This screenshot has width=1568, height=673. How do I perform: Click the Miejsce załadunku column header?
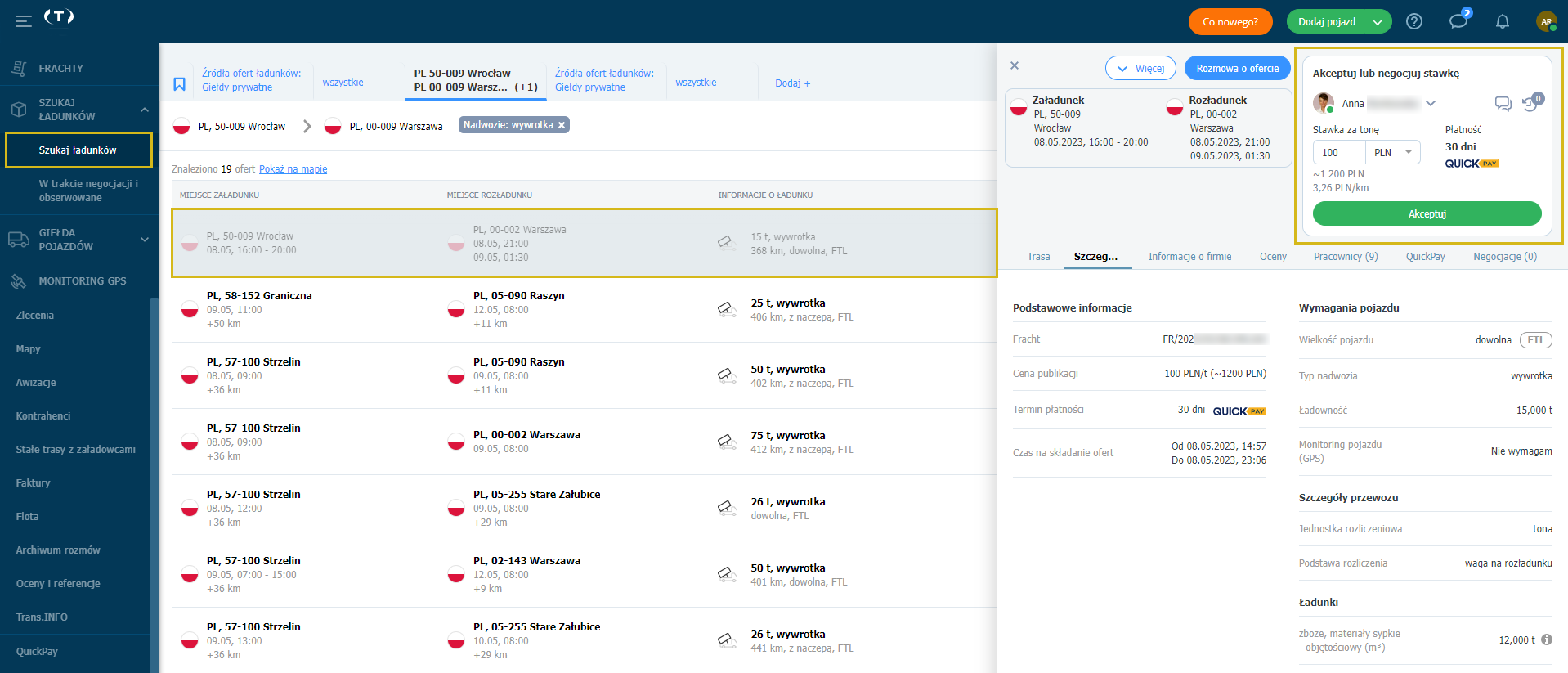(x=219, y=195)
